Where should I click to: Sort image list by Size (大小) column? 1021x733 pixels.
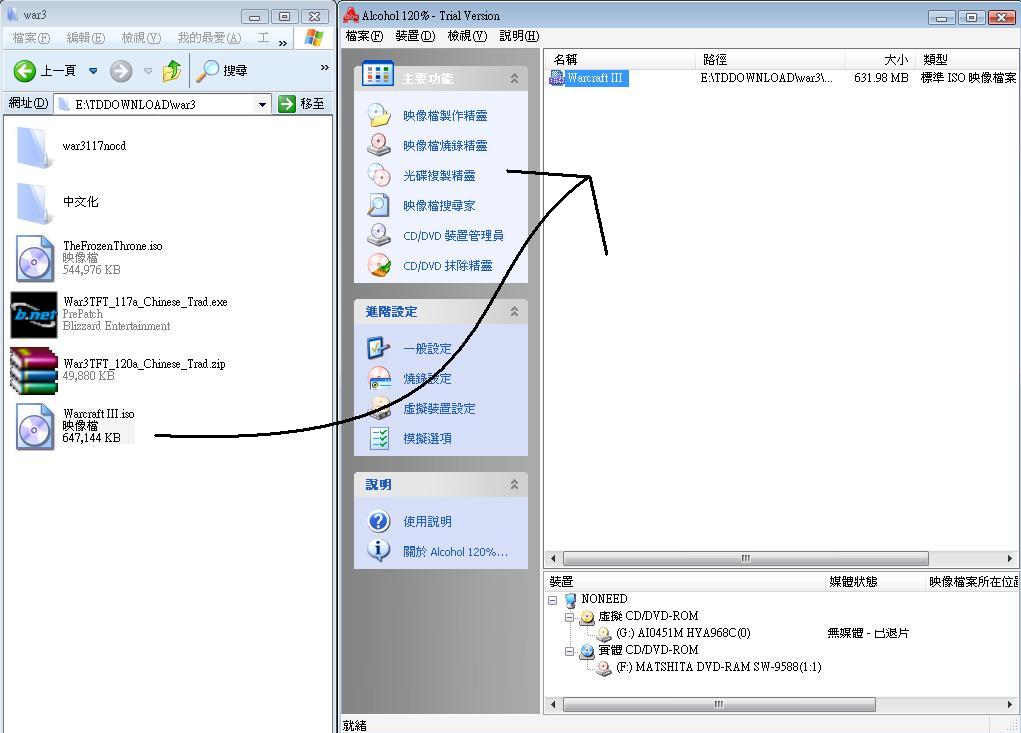pos(880,60)
